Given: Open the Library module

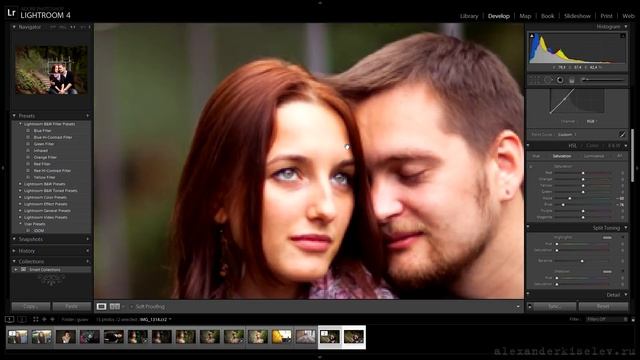Looking at the screenshot, I should [469, 16].
